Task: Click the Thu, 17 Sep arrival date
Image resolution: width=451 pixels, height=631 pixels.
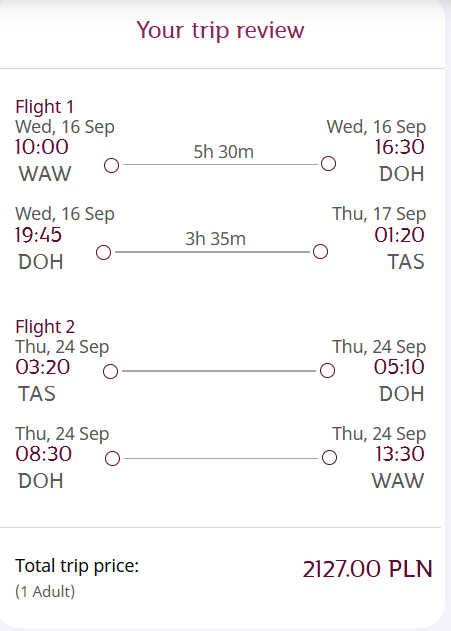Action: 379,214
